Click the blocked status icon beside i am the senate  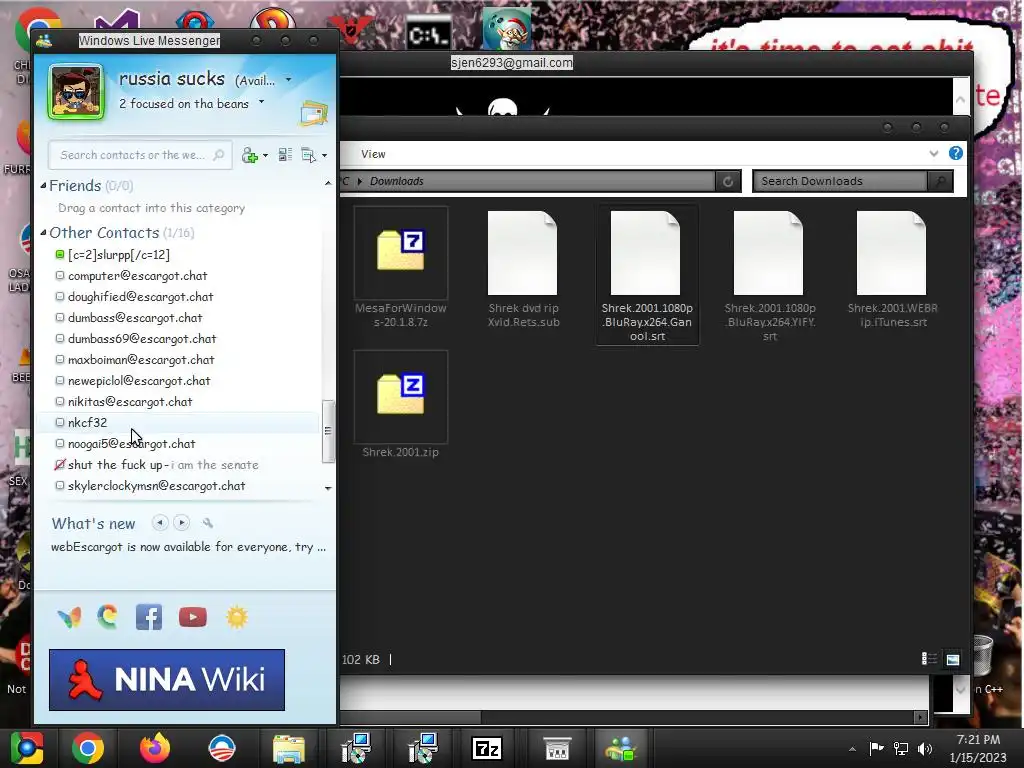[x=59, y=464]
